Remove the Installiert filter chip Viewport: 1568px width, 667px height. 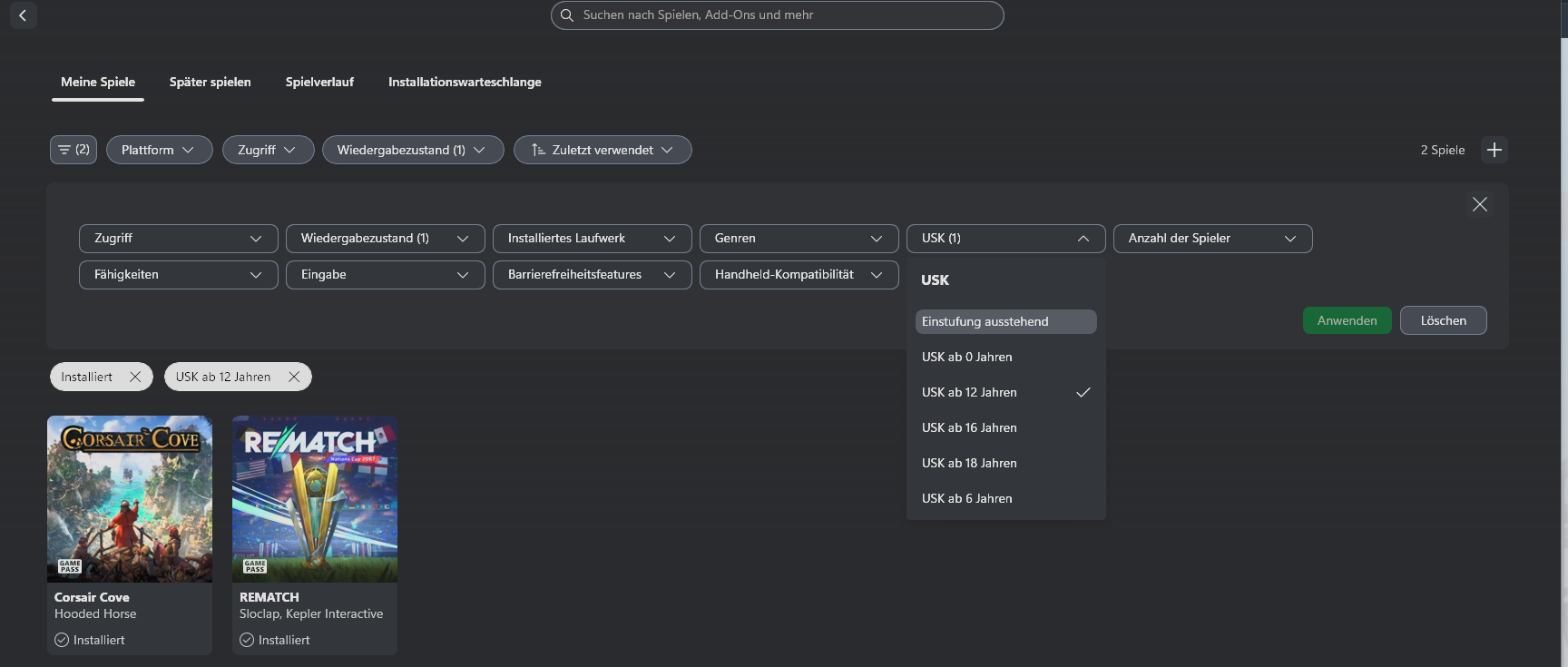tap(135, 377)
